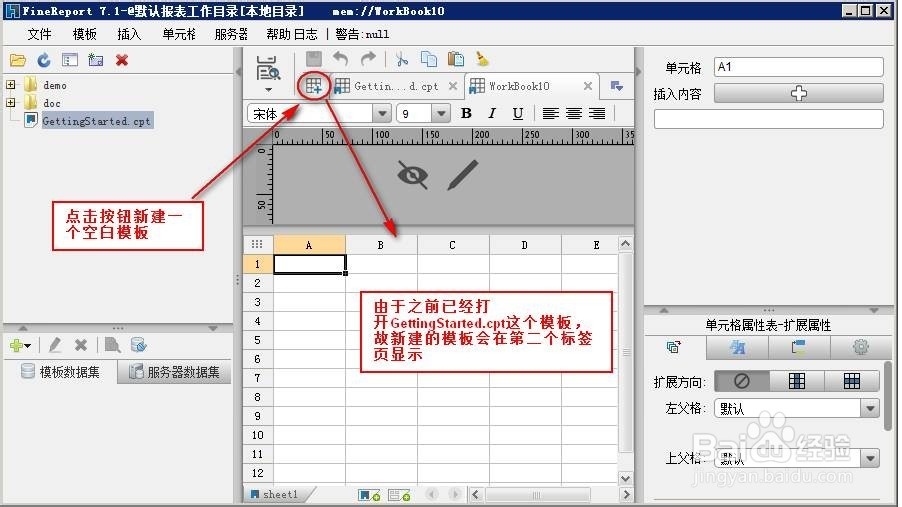The image size is (902, 507).
Task: Click the horizontal scrollbar of the sheet
Action: tap(537, 494)
